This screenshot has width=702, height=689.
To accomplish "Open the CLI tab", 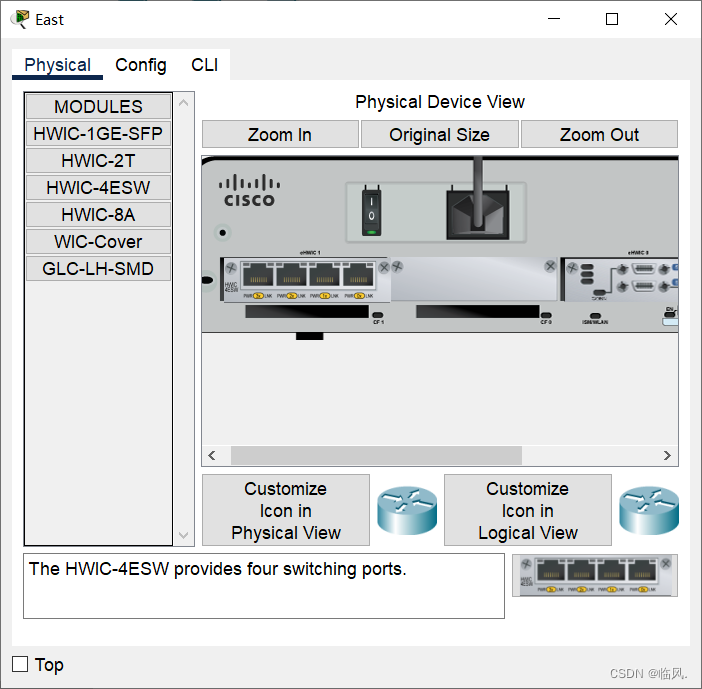I will [x=205, y=65].
